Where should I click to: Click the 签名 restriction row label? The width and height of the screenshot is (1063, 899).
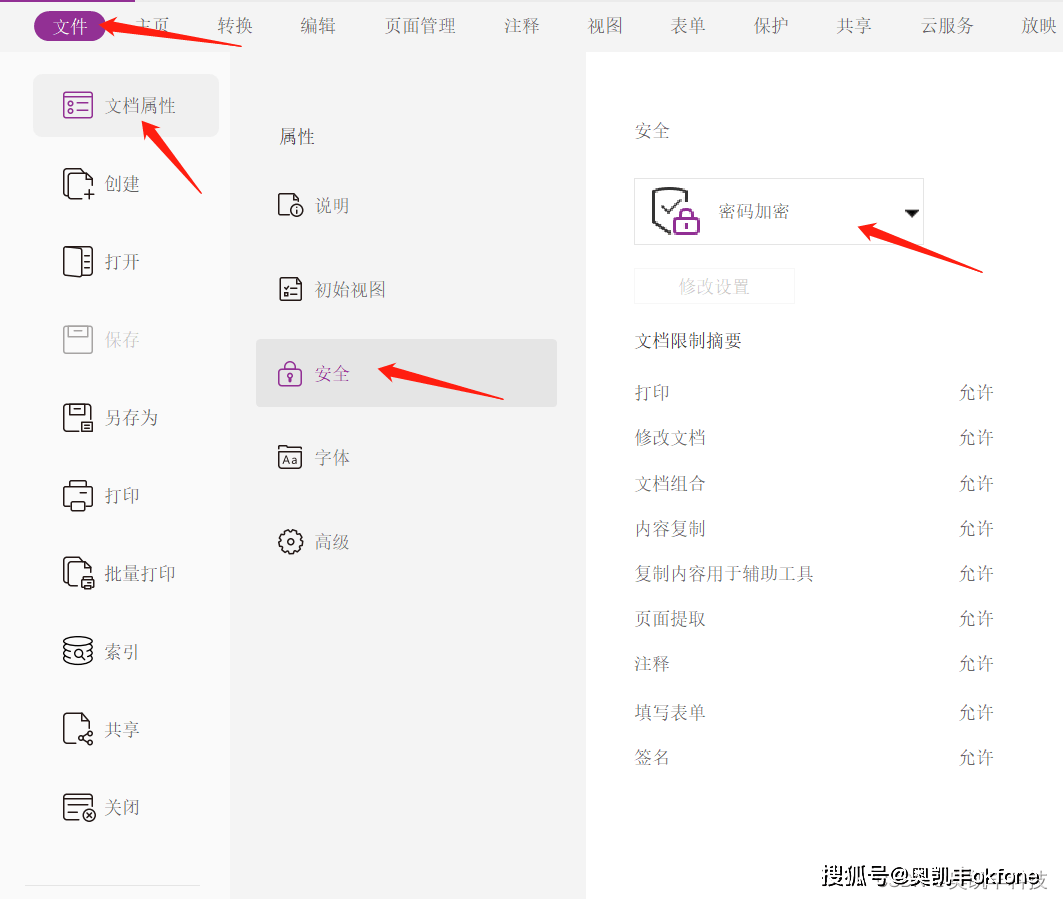pyautogui.click(x=651, y=757)
